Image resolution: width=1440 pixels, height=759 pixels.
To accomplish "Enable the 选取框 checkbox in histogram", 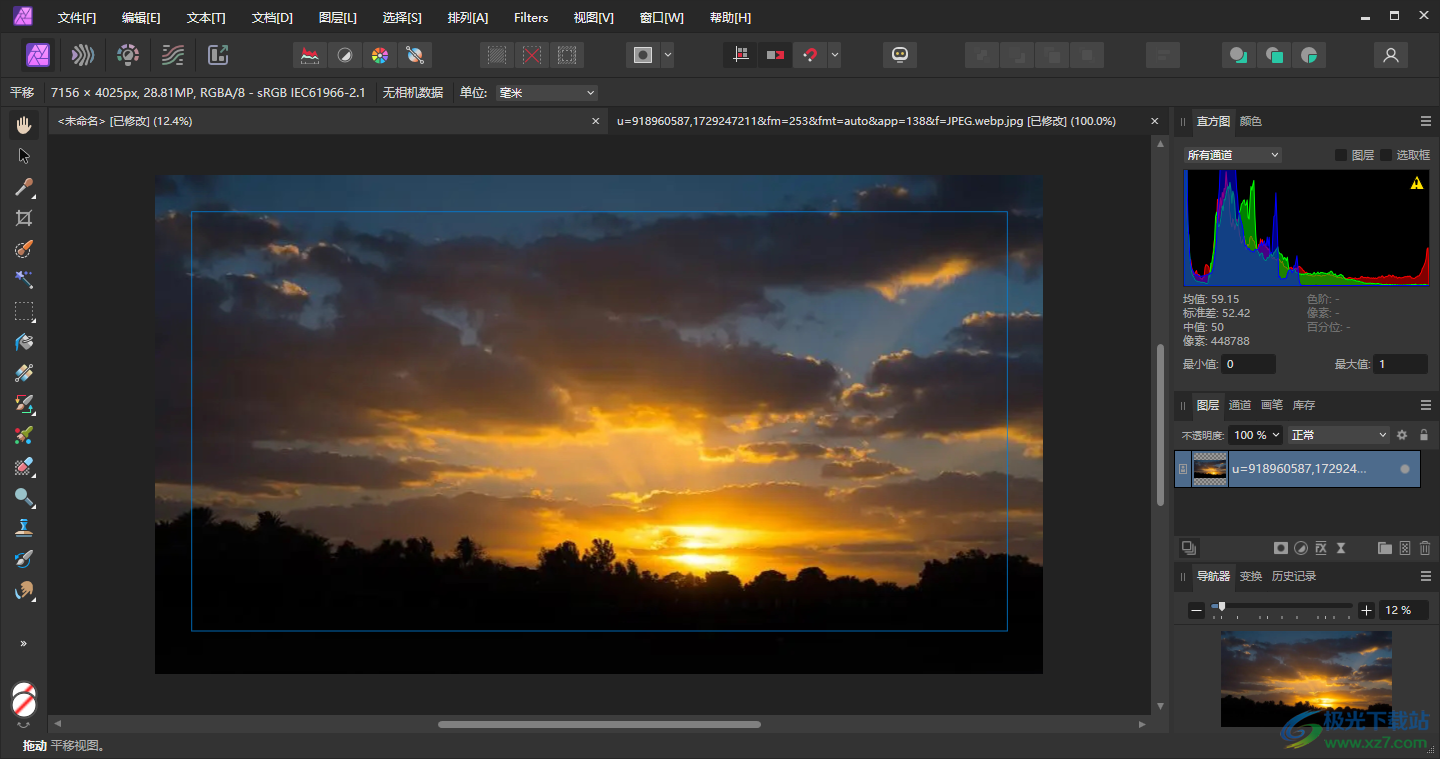I will [x=1386, y=155].
